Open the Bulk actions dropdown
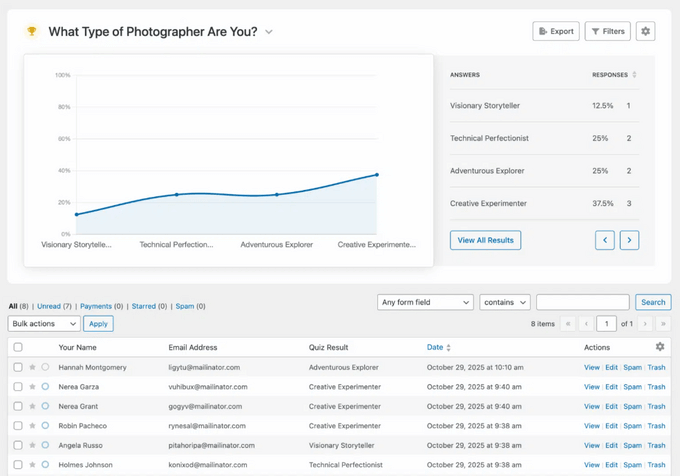Screen dimensions: 680x476 (x=44, y=324)
